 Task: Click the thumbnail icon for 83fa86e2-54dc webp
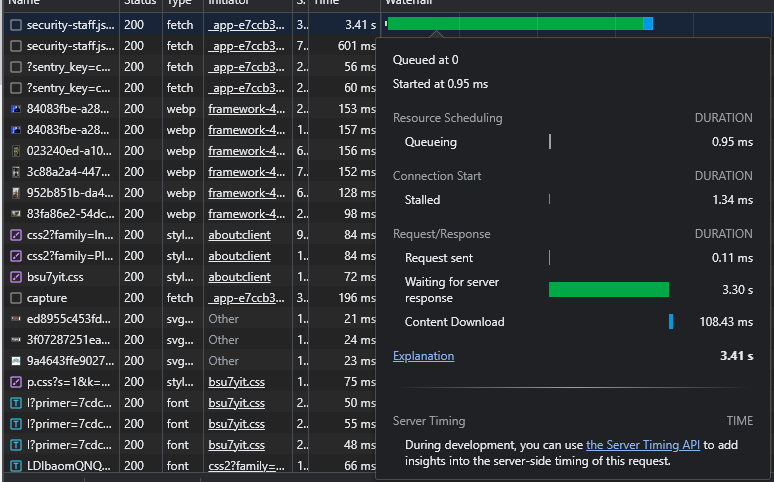[x=15, y=214]
